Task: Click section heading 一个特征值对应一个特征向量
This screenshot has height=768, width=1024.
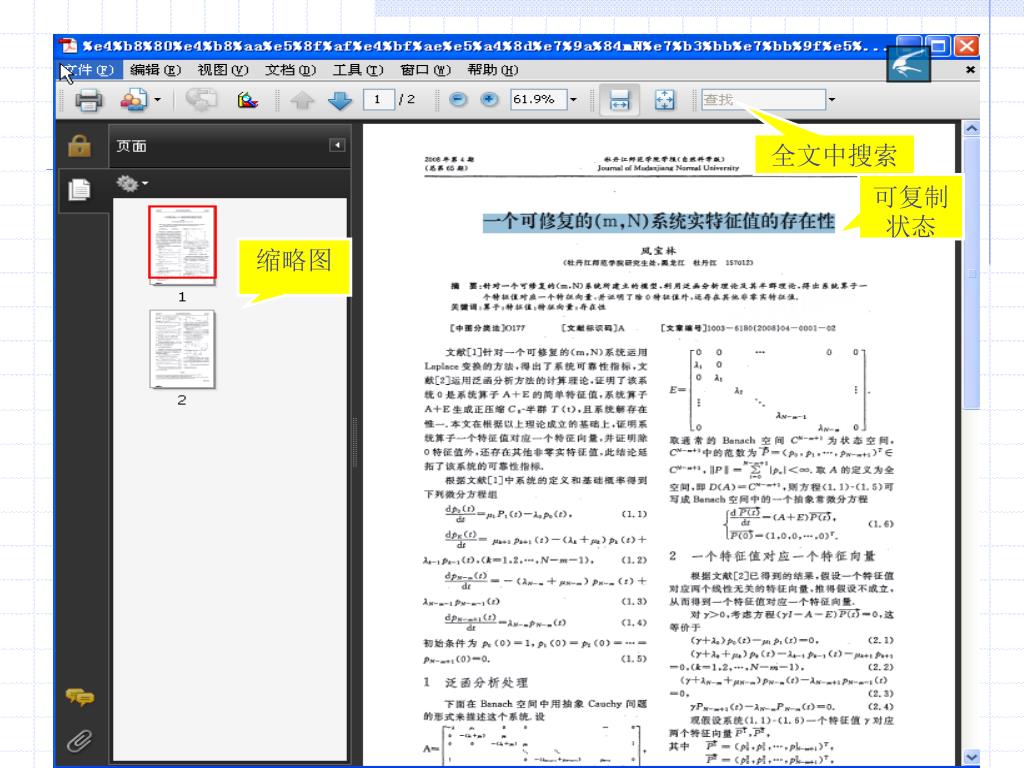Action: pos(783,556)
